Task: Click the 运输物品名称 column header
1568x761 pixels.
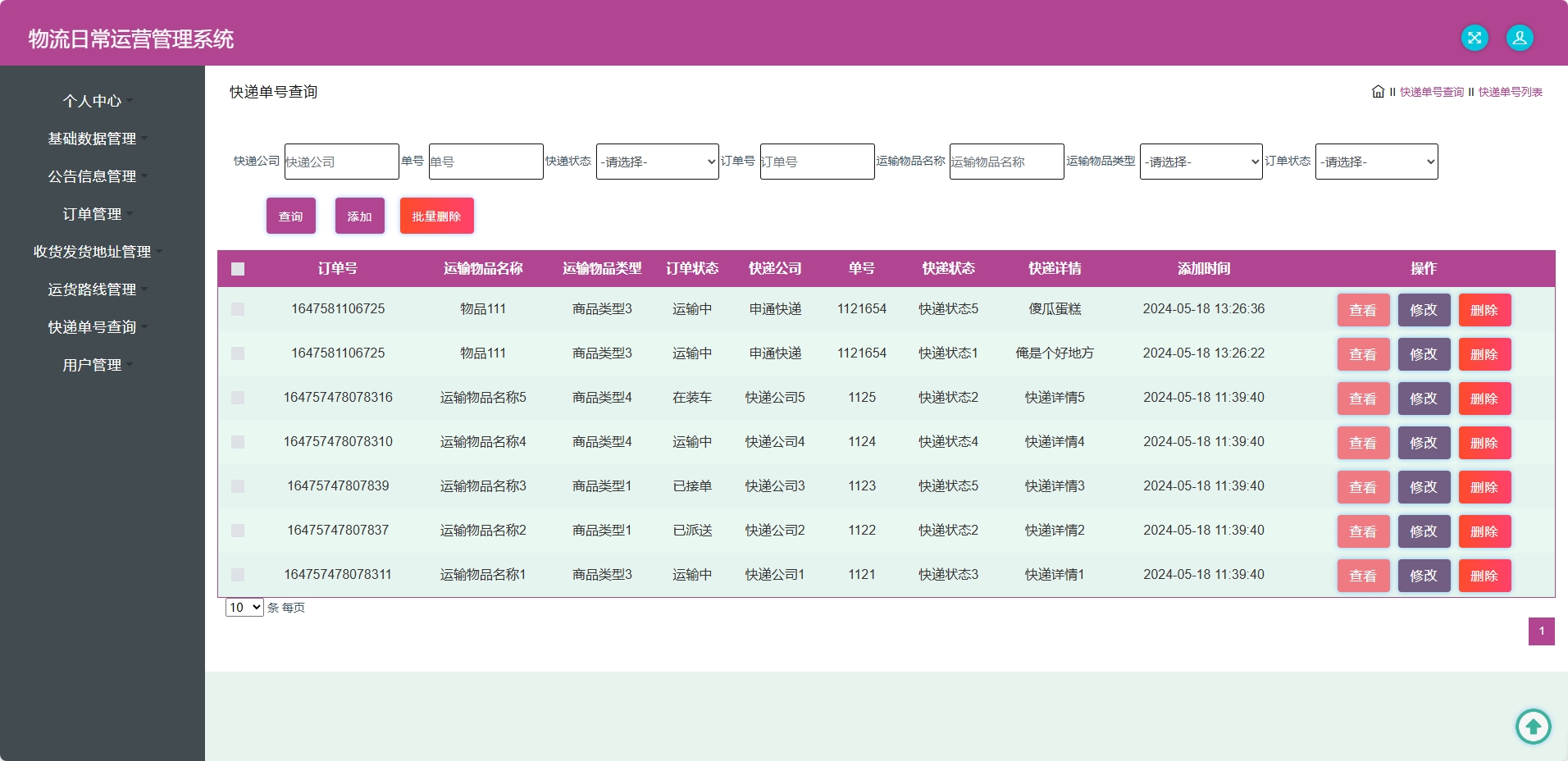Action: pyautogui.click(x=483, y=268)
